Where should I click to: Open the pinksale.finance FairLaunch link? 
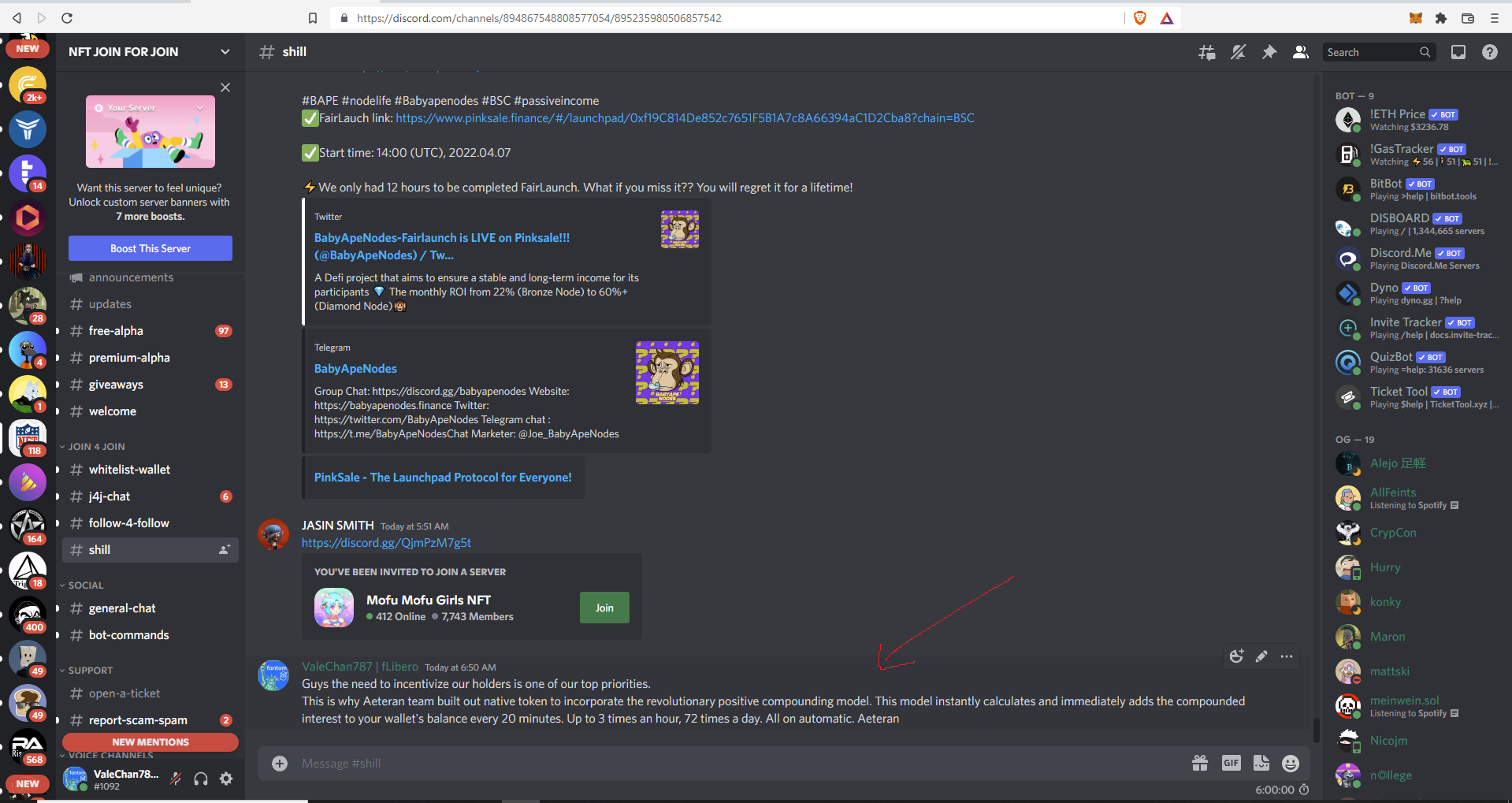(685, 118)
